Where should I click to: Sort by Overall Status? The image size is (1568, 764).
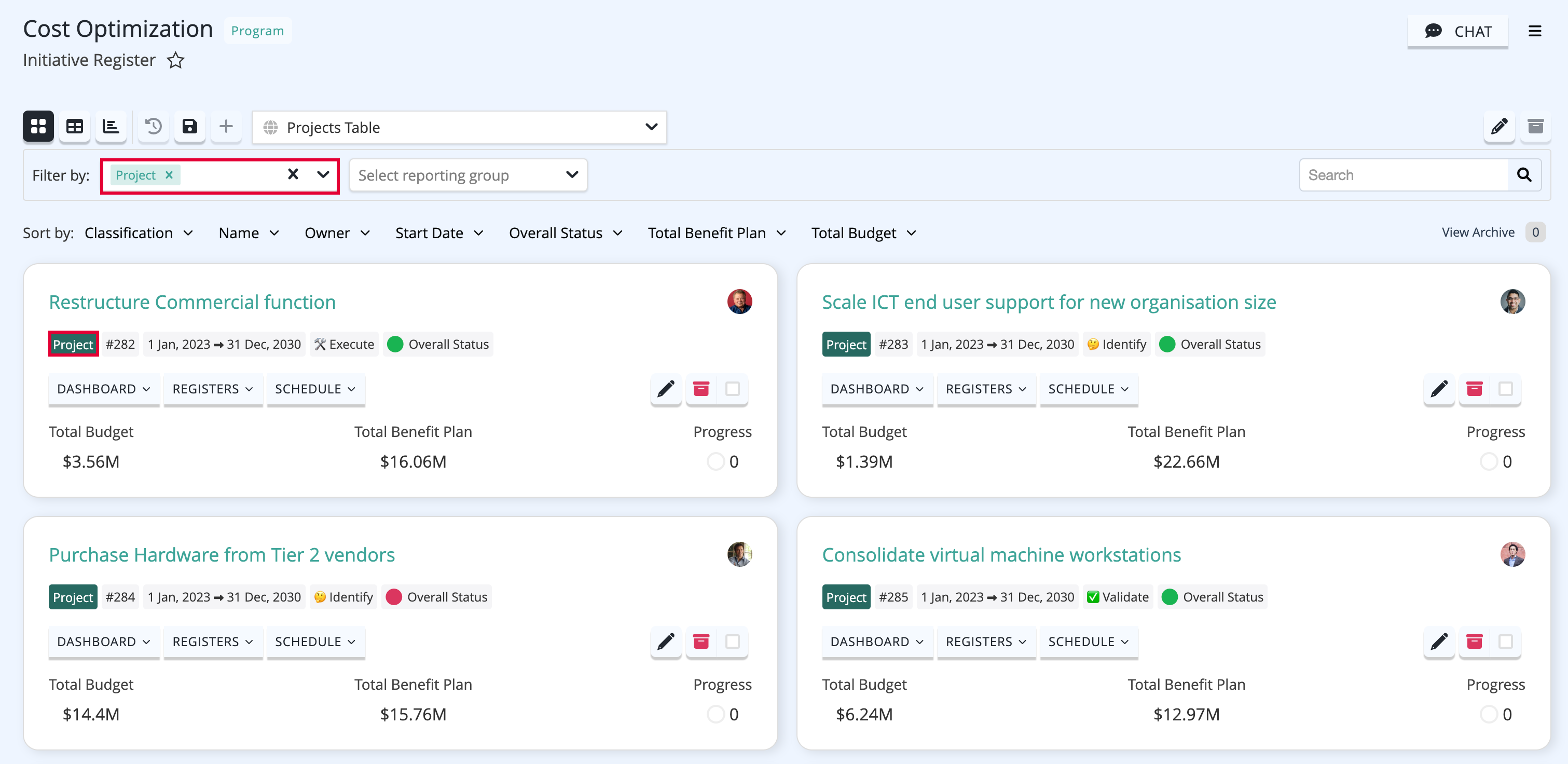[566, 233]
